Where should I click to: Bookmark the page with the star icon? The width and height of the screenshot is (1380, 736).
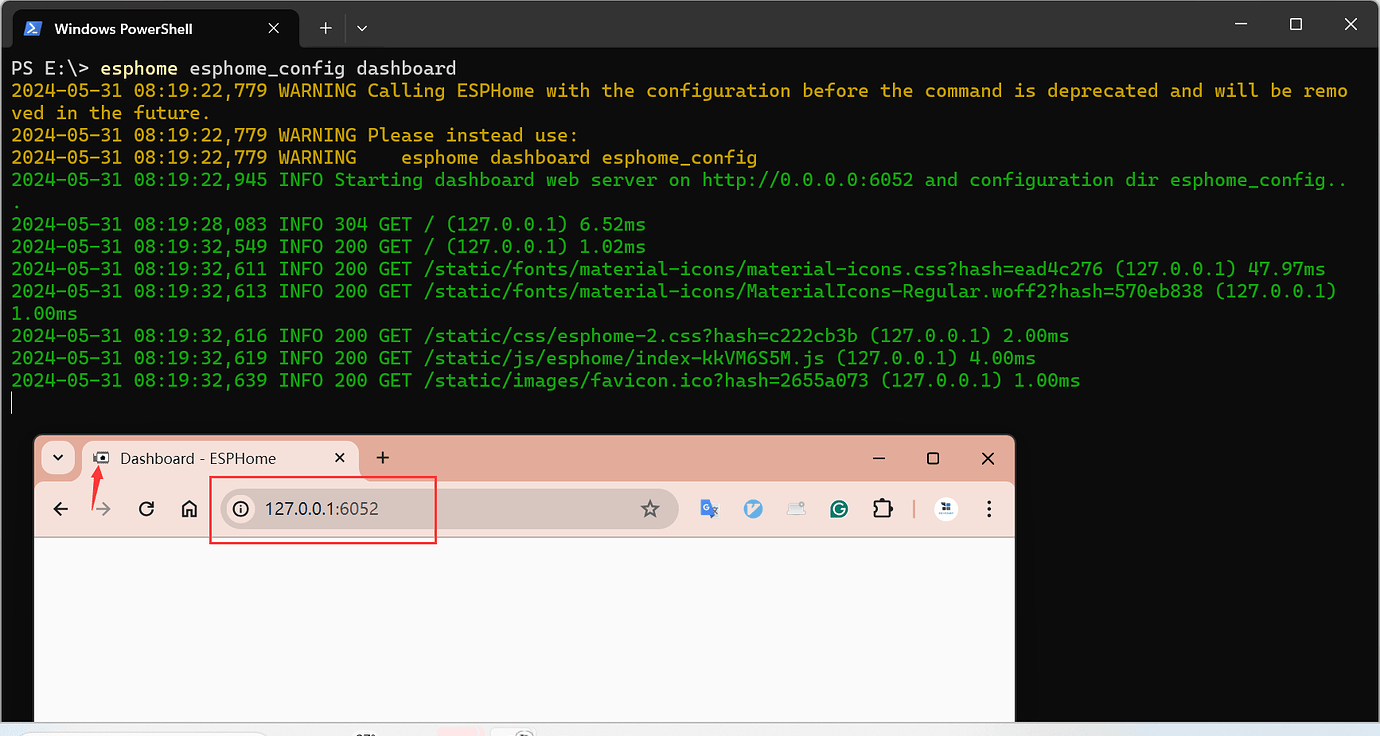[x=651, y=508]
